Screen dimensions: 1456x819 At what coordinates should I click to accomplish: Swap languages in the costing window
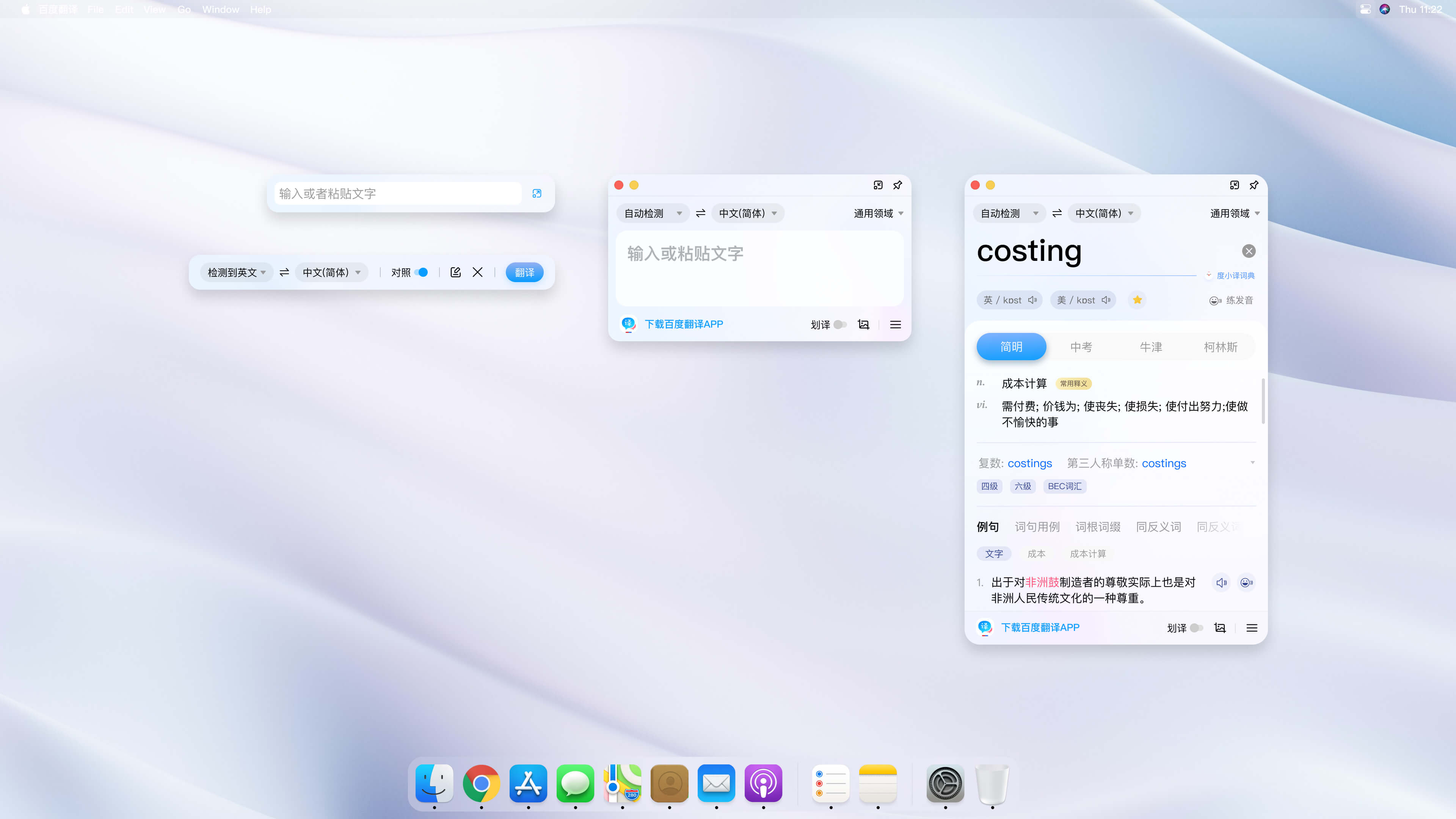[x=1057, y=213]
